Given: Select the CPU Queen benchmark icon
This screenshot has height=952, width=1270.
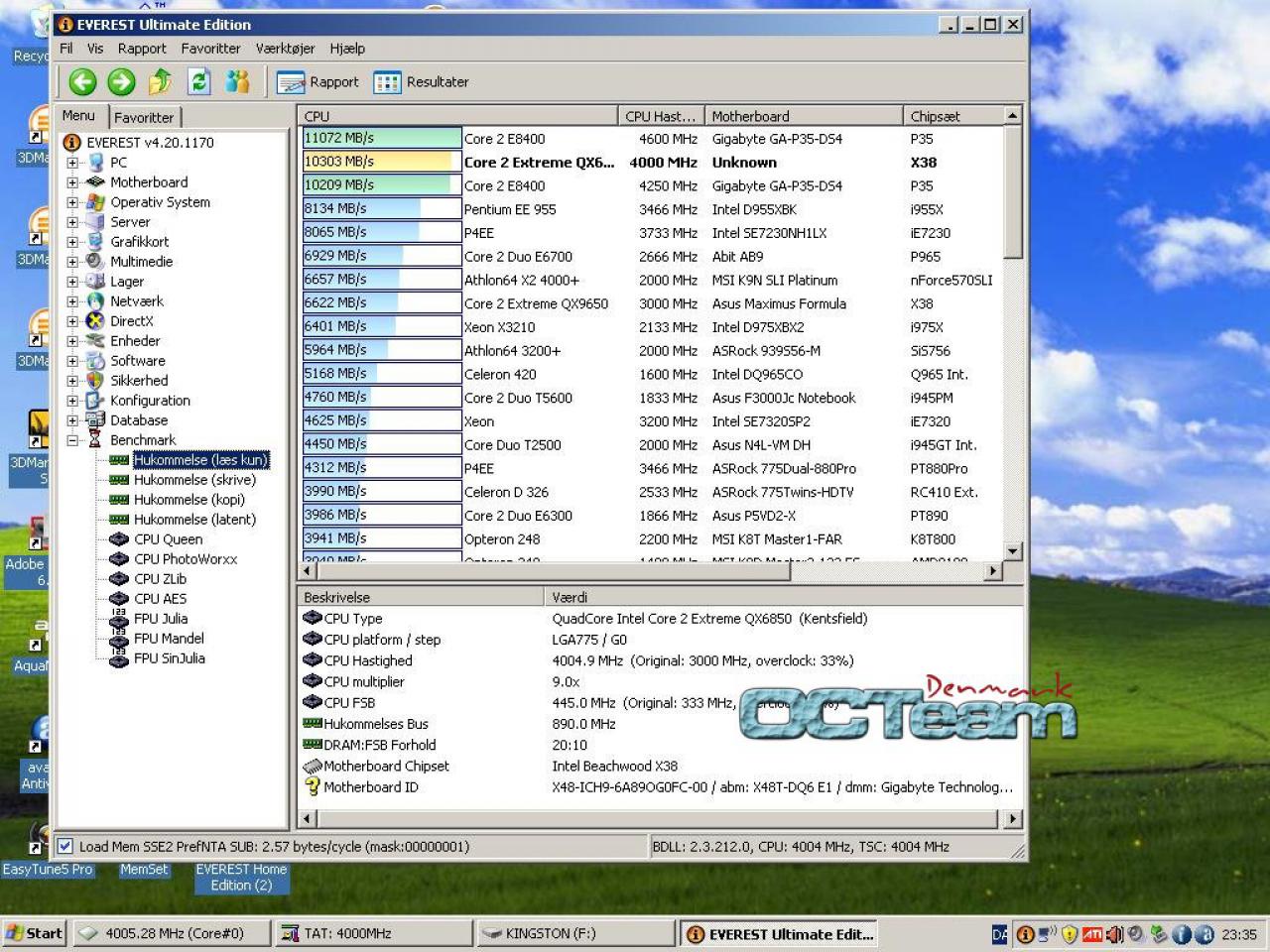Looking at the screenshot, I should 119,539.
